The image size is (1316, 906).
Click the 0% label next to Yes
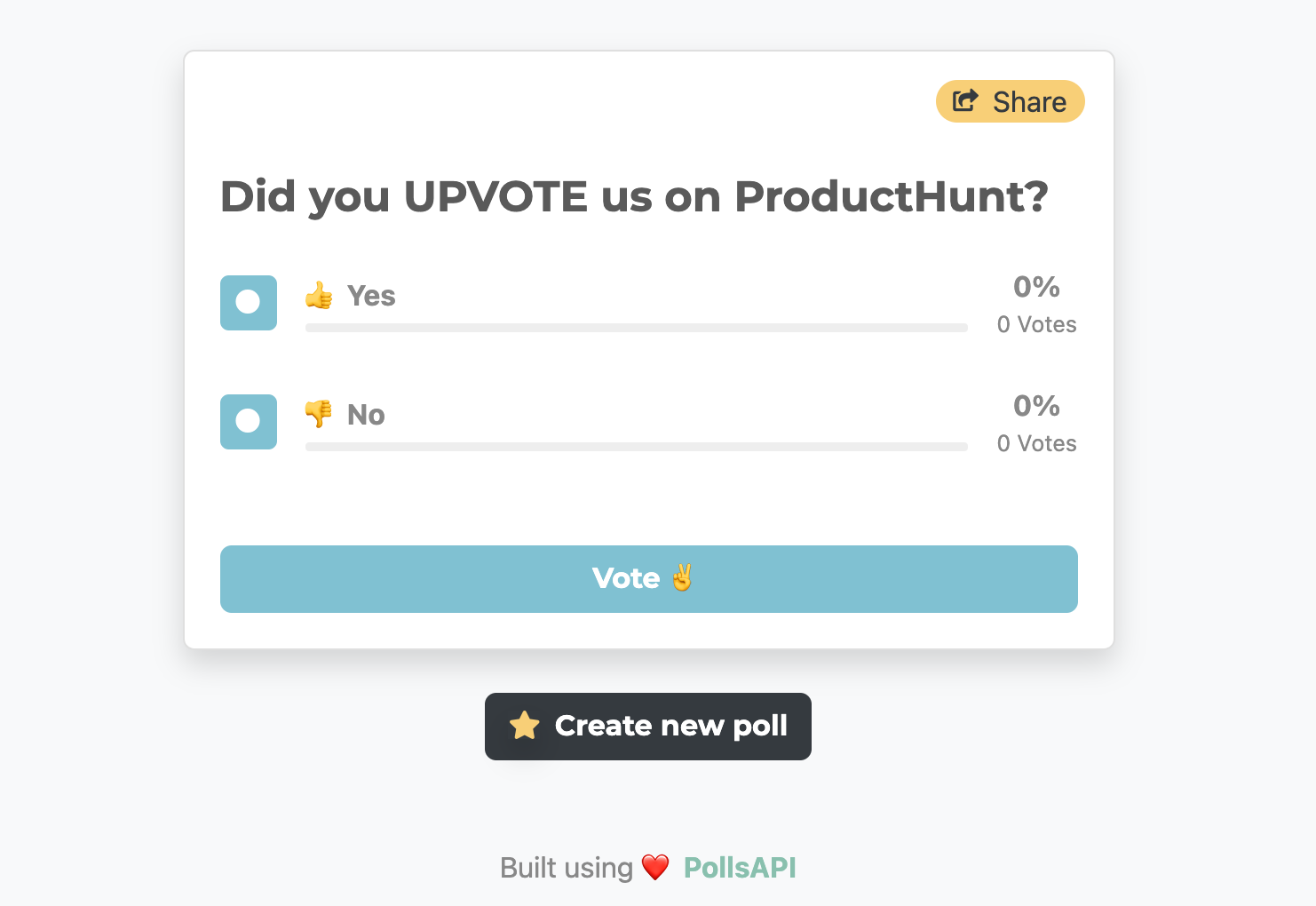1036,287
